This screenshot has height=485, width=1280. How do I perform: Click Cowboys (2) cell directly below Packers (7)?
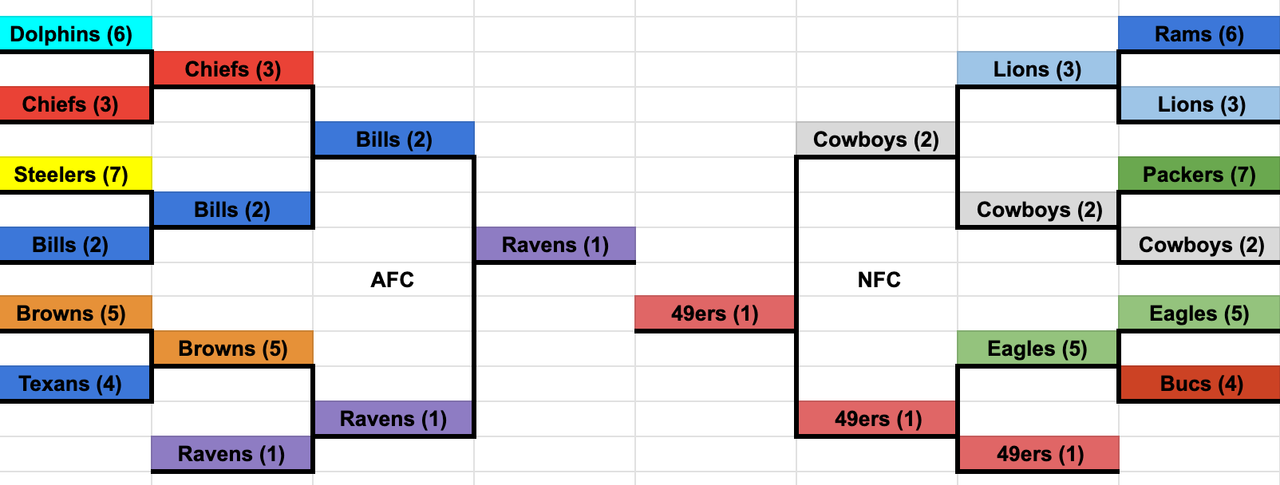tap(1199, 245)
